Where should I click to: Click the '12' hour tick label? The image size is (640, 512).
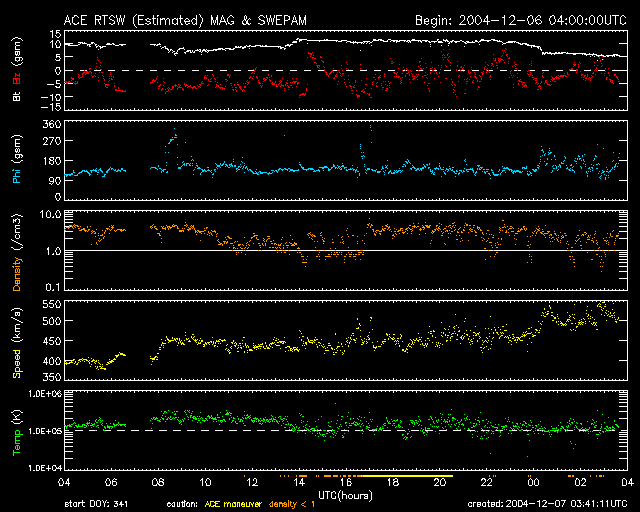(252, 482)
